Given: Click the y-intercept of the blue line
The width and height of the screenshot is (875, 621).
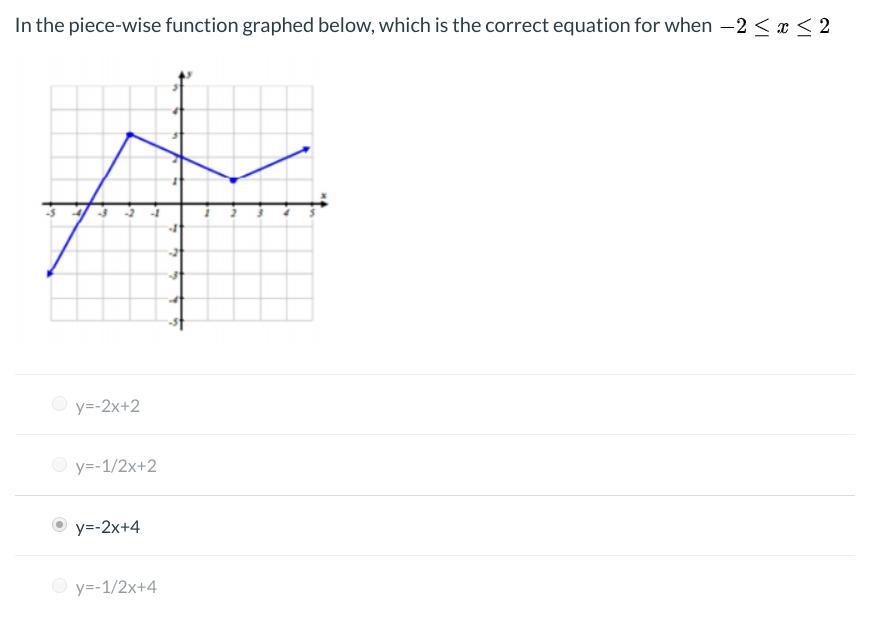Looking at the screenshot, I should coord(181,157).
